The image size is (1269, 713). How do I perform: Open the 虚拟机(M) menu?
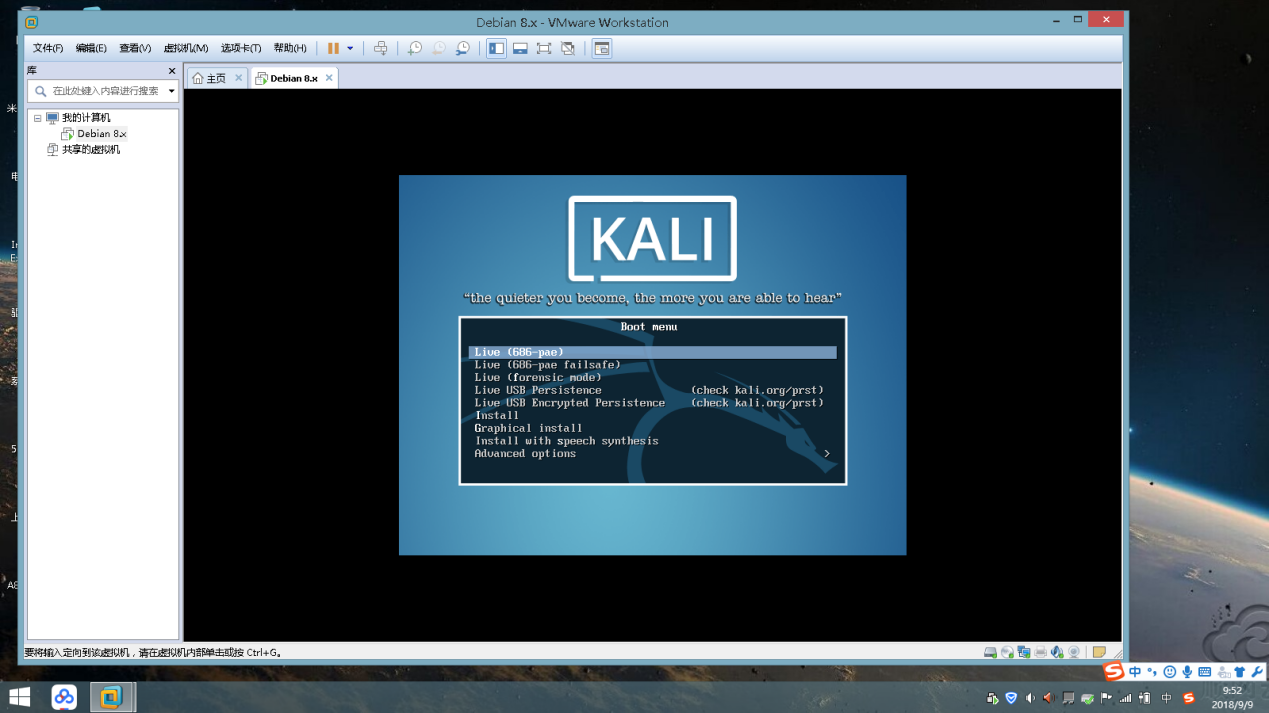(186, 48)
